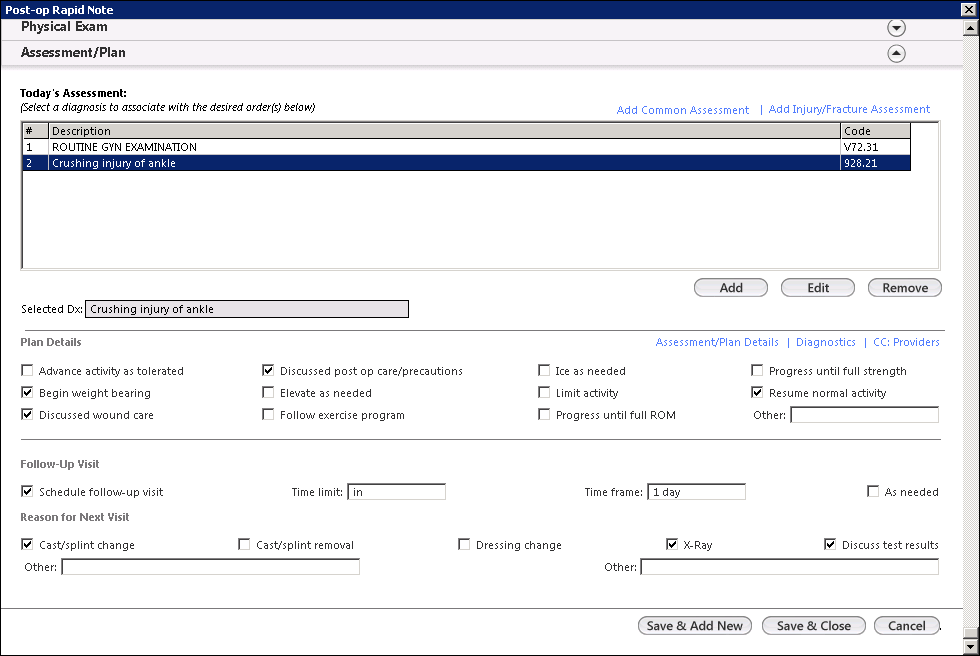Click the Edit assessment button
The width and height of the screenshot is (980, 656).
[x=818, y=288]
